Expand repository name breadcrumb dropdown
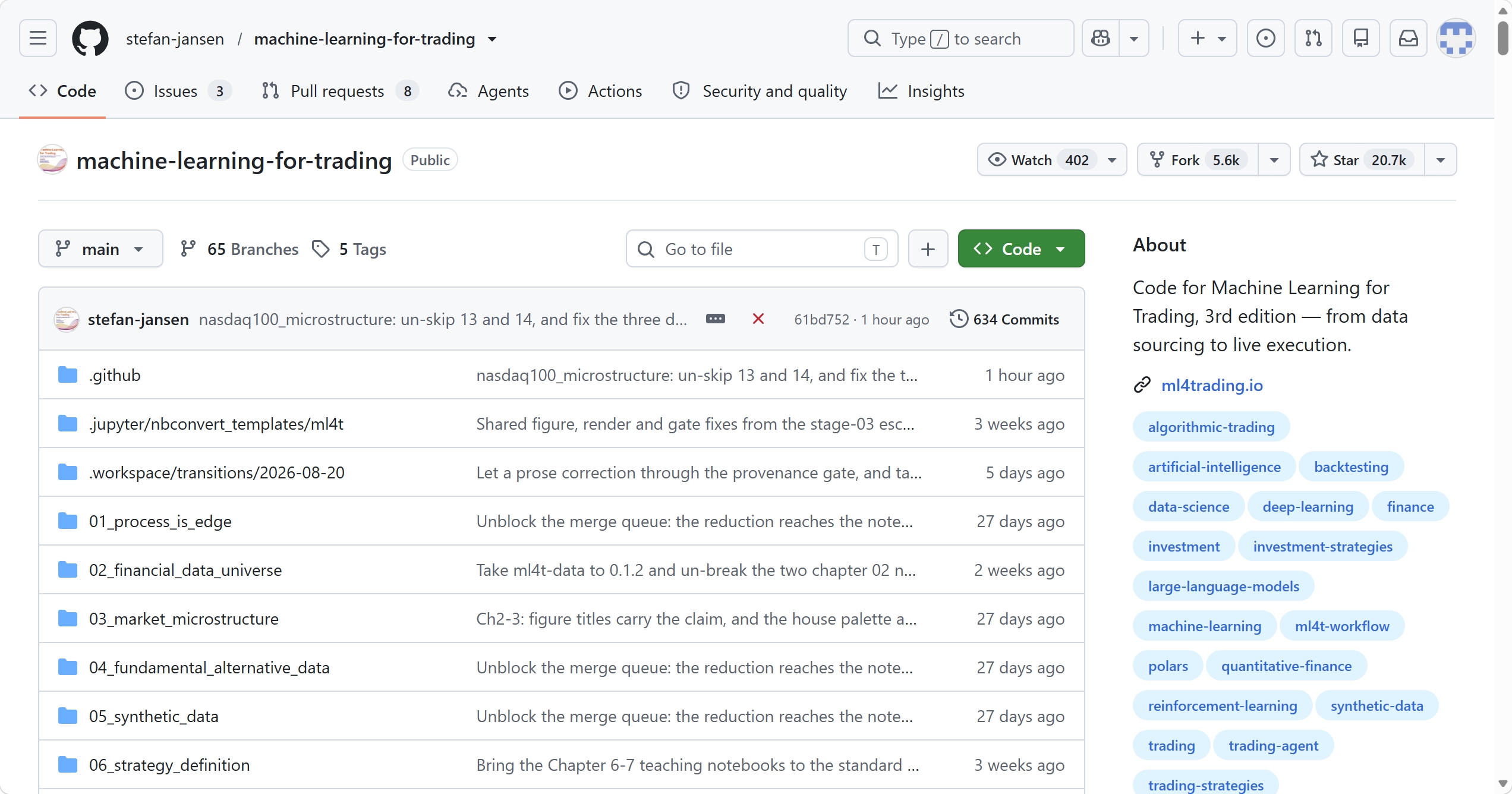 coord(492,39)
